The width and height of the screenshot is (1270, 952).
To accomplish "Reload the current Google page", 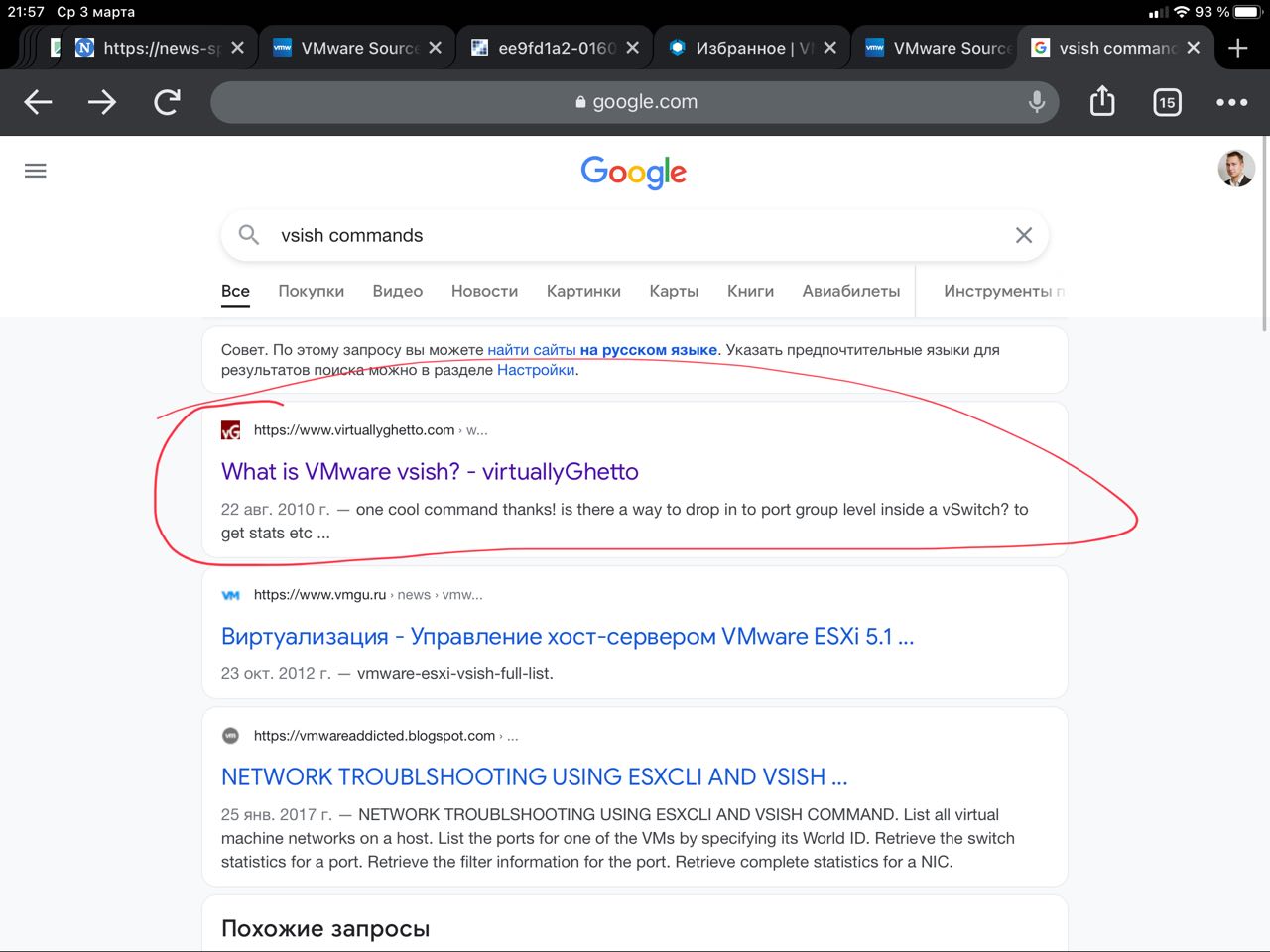I will pyautogui.click(x=167, y=102).
